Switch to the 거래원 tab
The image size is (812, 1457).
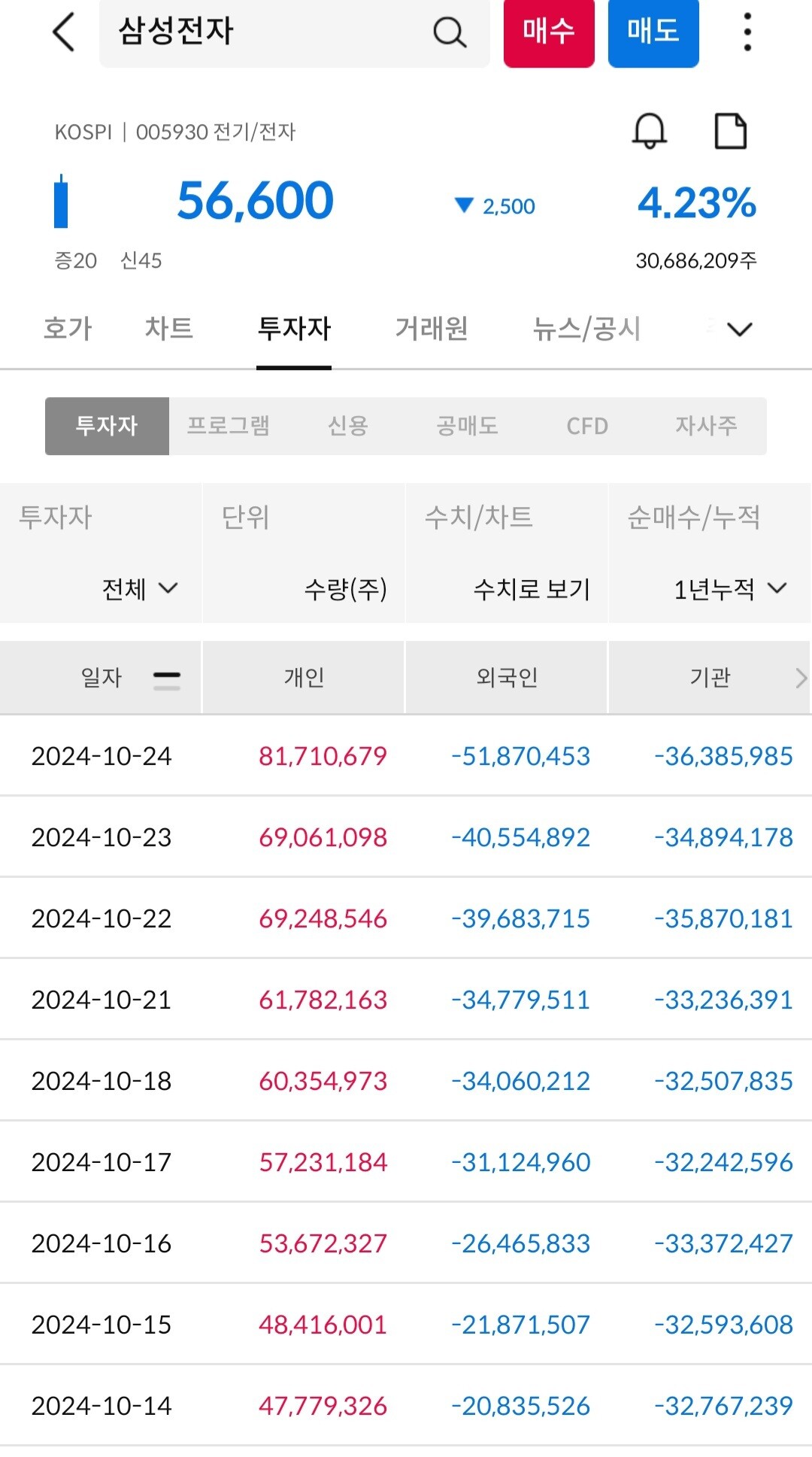(x=432, y=329)
